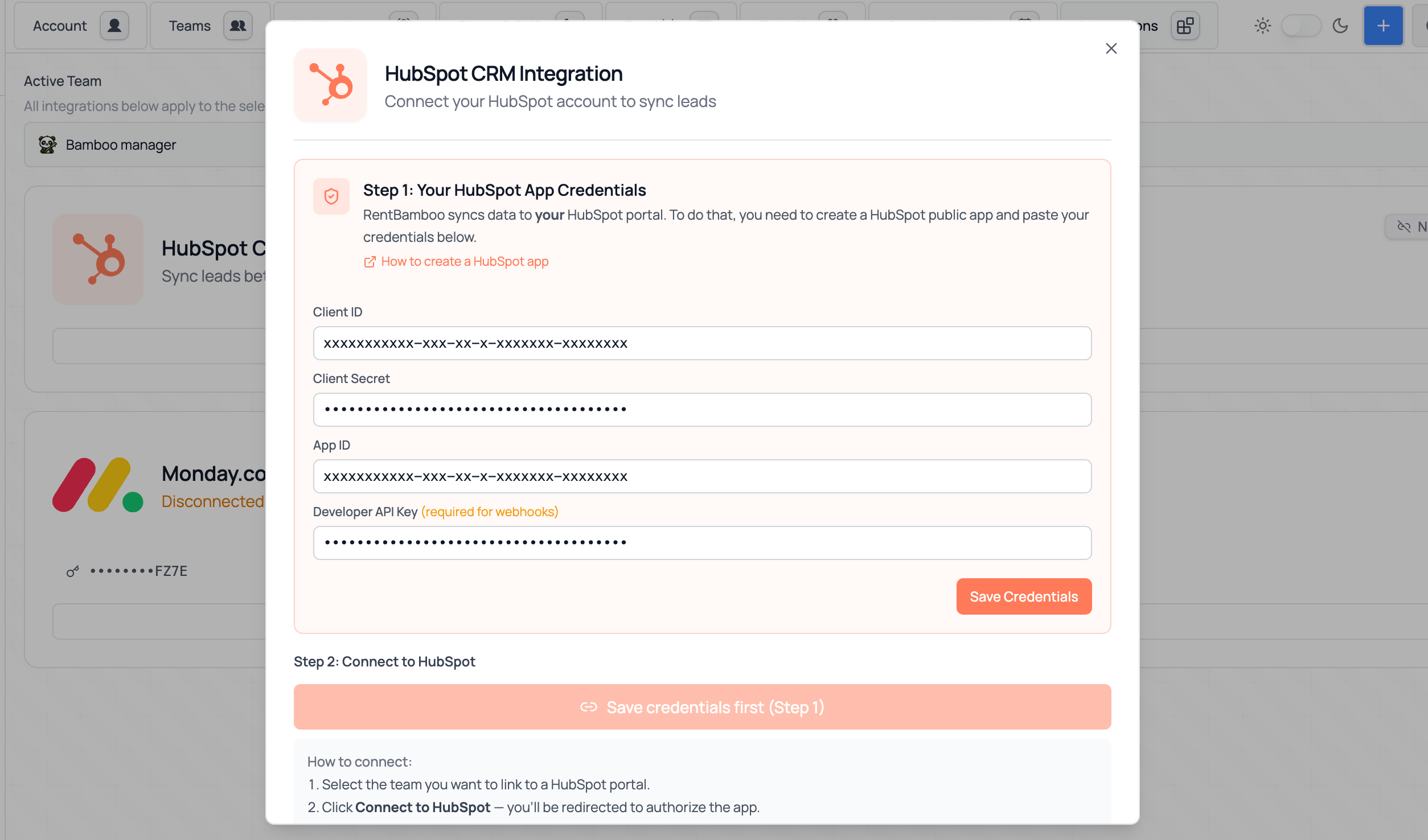The image size is (1428, 840).
Task: Focus the Client Secret field
Action: point(702,410)
